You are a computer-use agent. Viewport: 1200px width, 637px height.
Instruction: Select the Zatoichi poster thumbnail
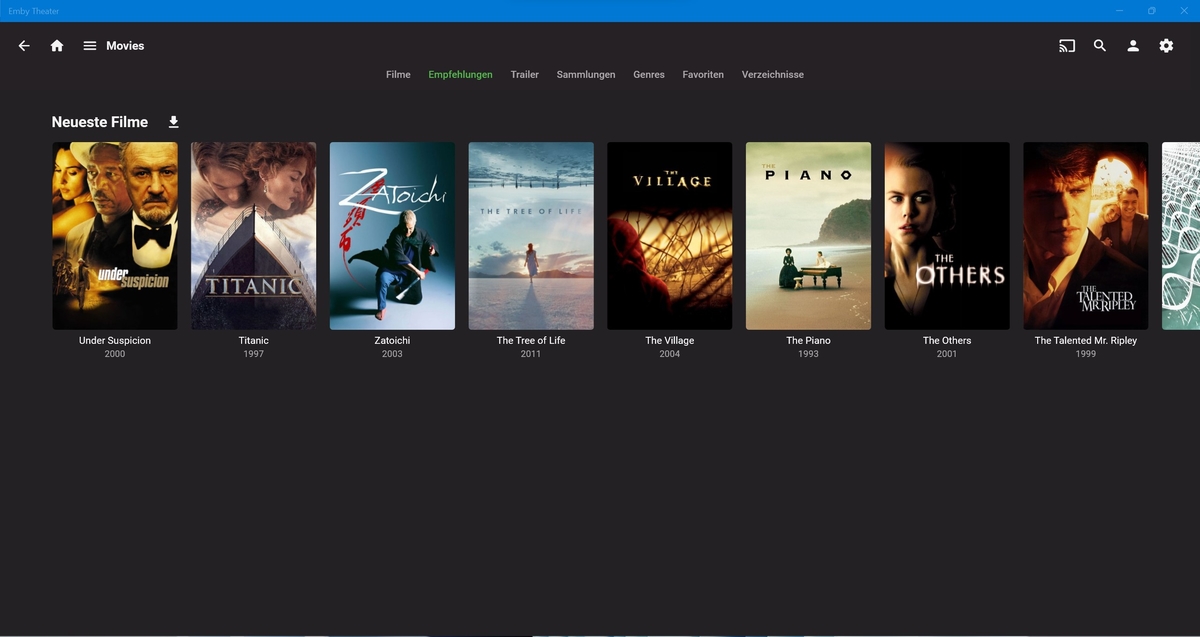pyautogui.click(x=392, y=235)
